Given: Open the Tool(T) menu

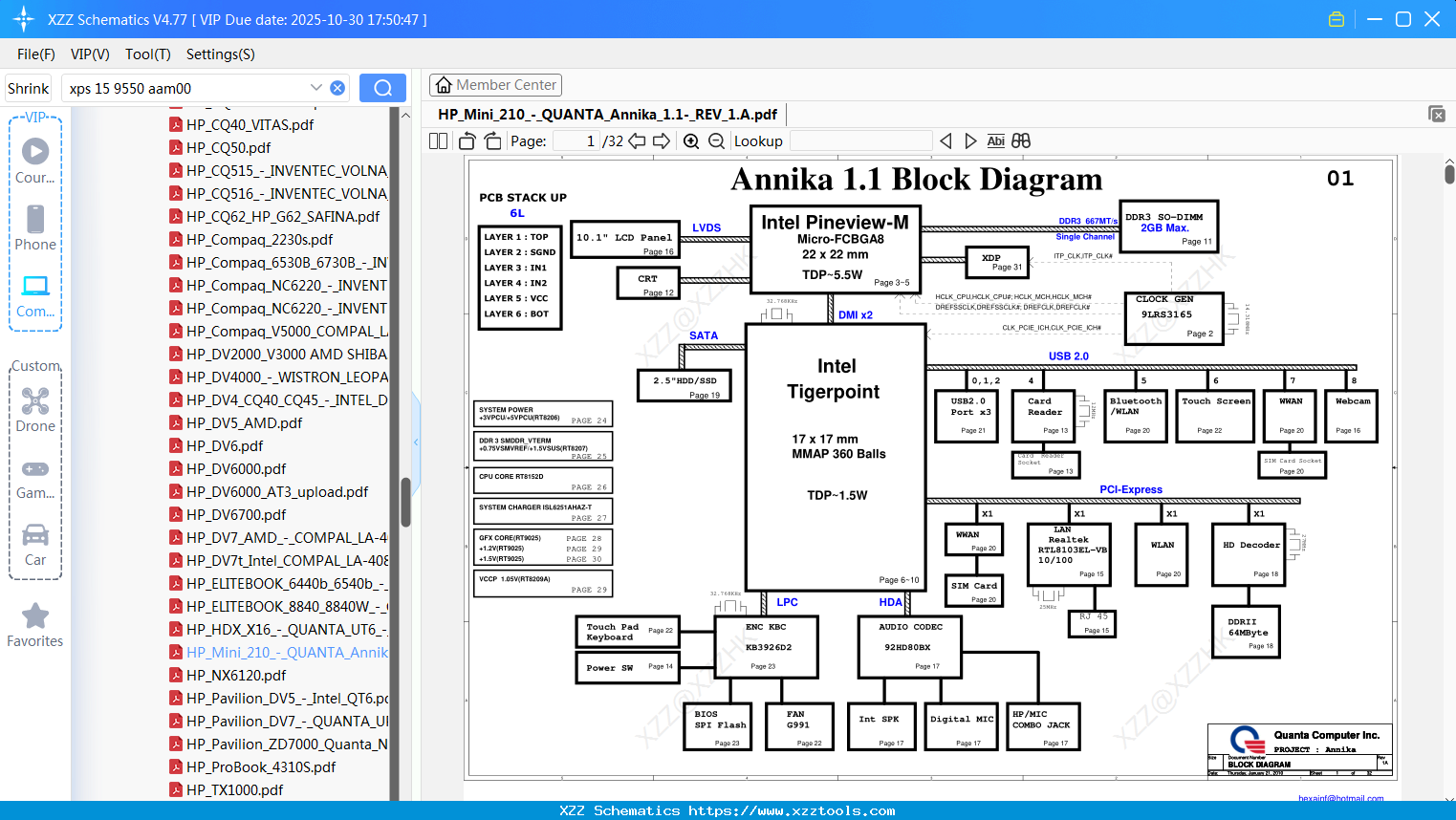Looking at the screenshot, I should pyautogui.click(x=148, y=54).
